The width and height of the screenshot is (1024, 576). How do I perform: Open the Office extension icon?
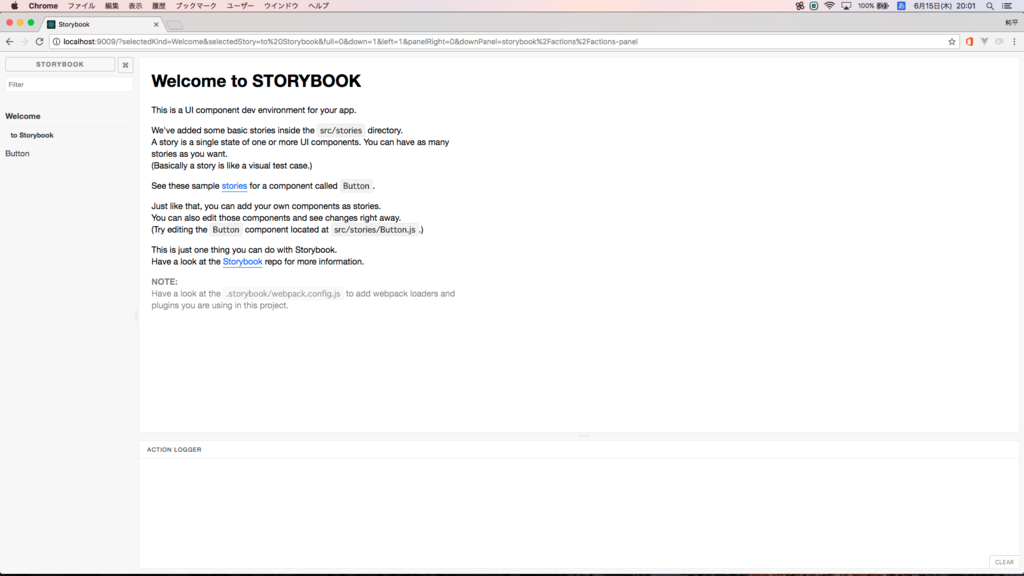coord(969,42)
